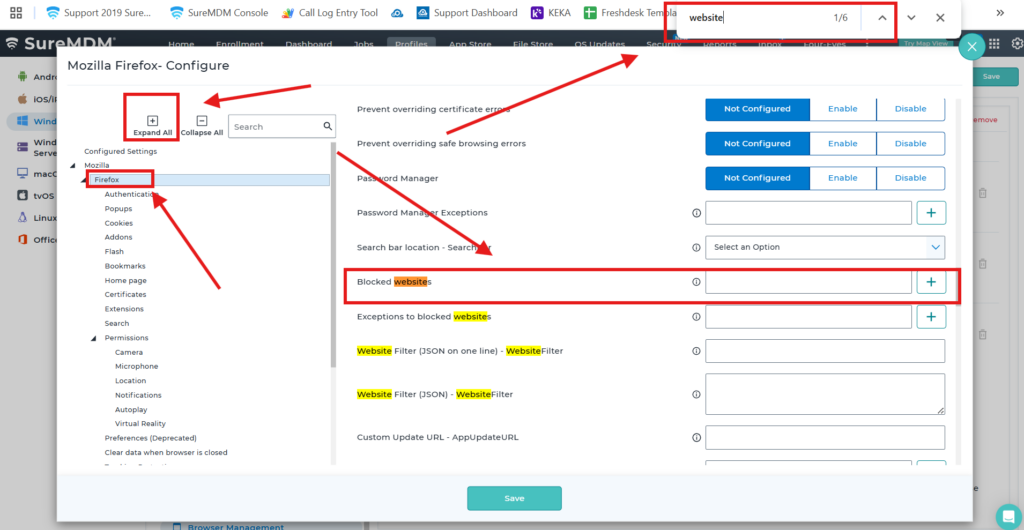
Task: Click Save in background Profiles page
Action: [991, 76]
